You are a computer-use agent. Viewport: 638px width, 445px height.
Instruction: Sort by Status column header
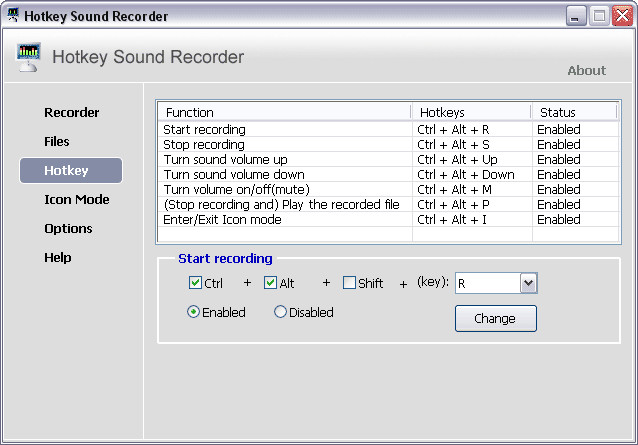(574, 112)
